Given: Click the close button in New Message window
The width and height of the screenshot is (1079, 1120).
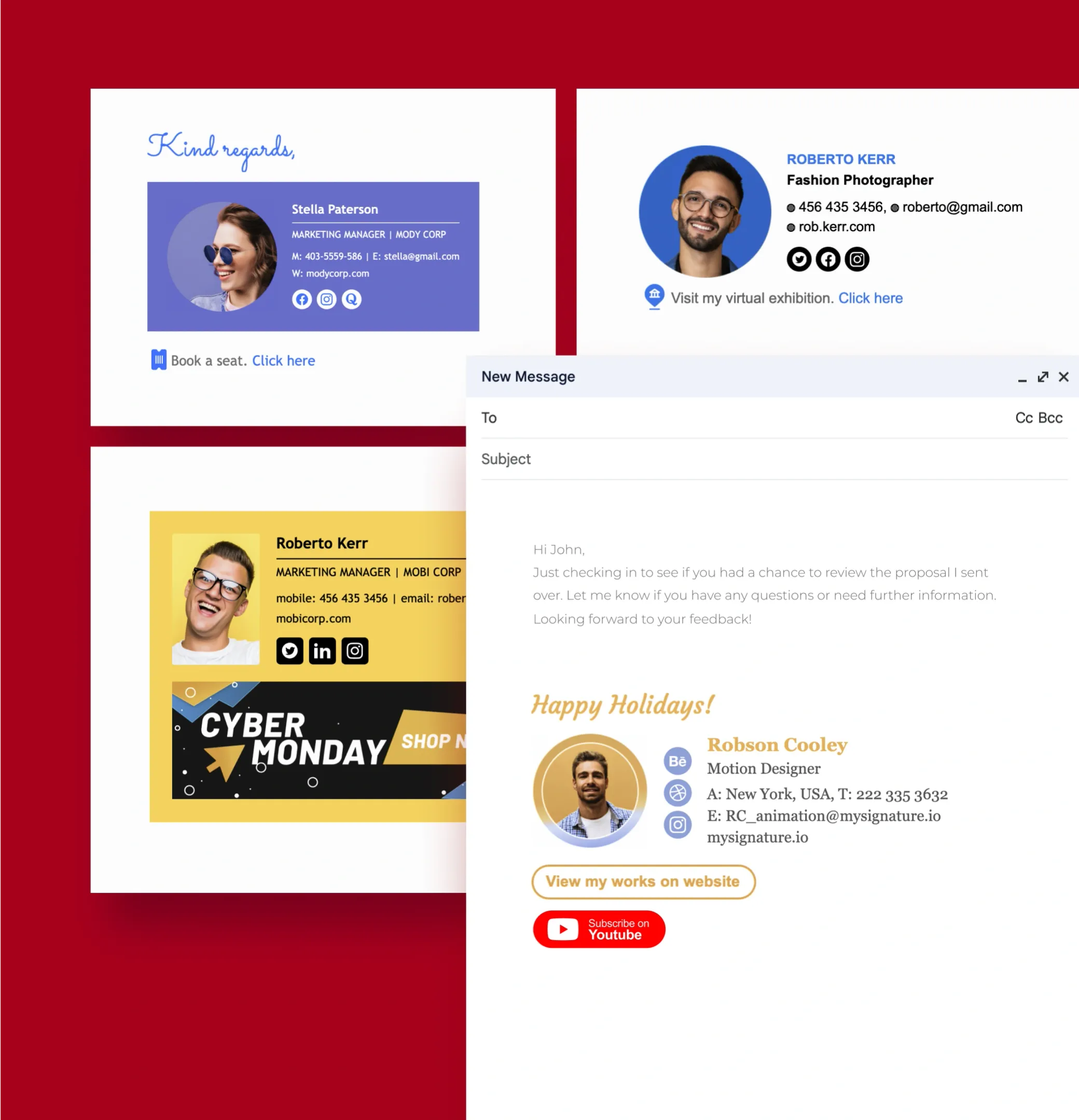Looking at the screenshot, I should click(1064, 377).
